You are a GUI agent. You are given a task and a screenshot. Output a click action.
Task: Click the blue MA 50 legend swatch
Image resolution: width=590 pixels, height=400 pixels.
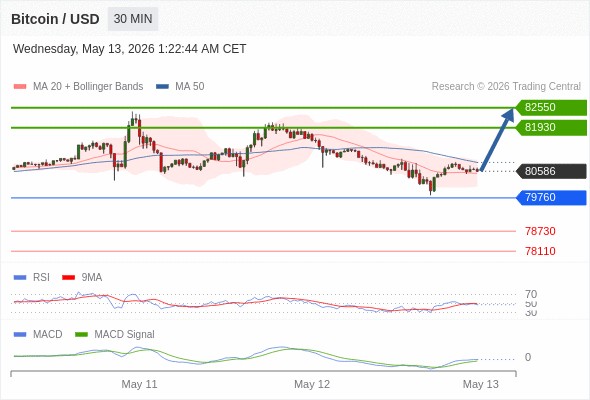tap(162, 87)
